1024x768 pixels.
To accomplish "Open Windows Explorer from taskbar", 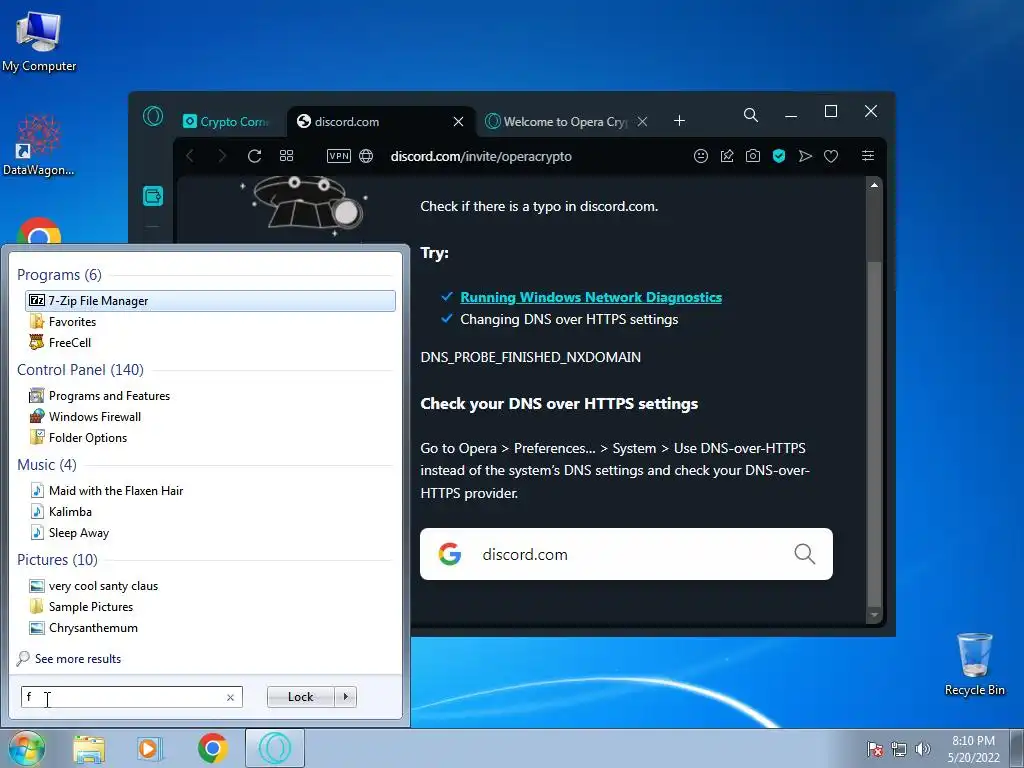I will click(x=89, y=748).
